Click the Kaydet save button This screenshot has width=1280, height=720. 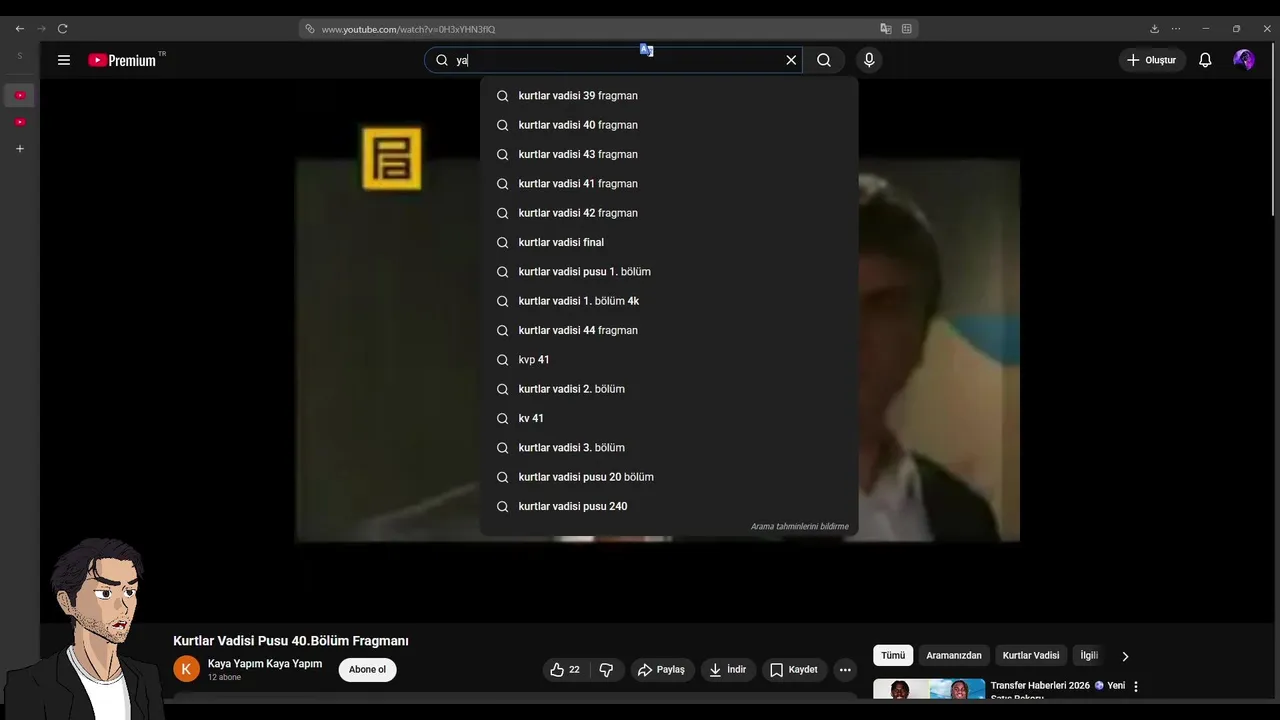[x=794, y=670]
